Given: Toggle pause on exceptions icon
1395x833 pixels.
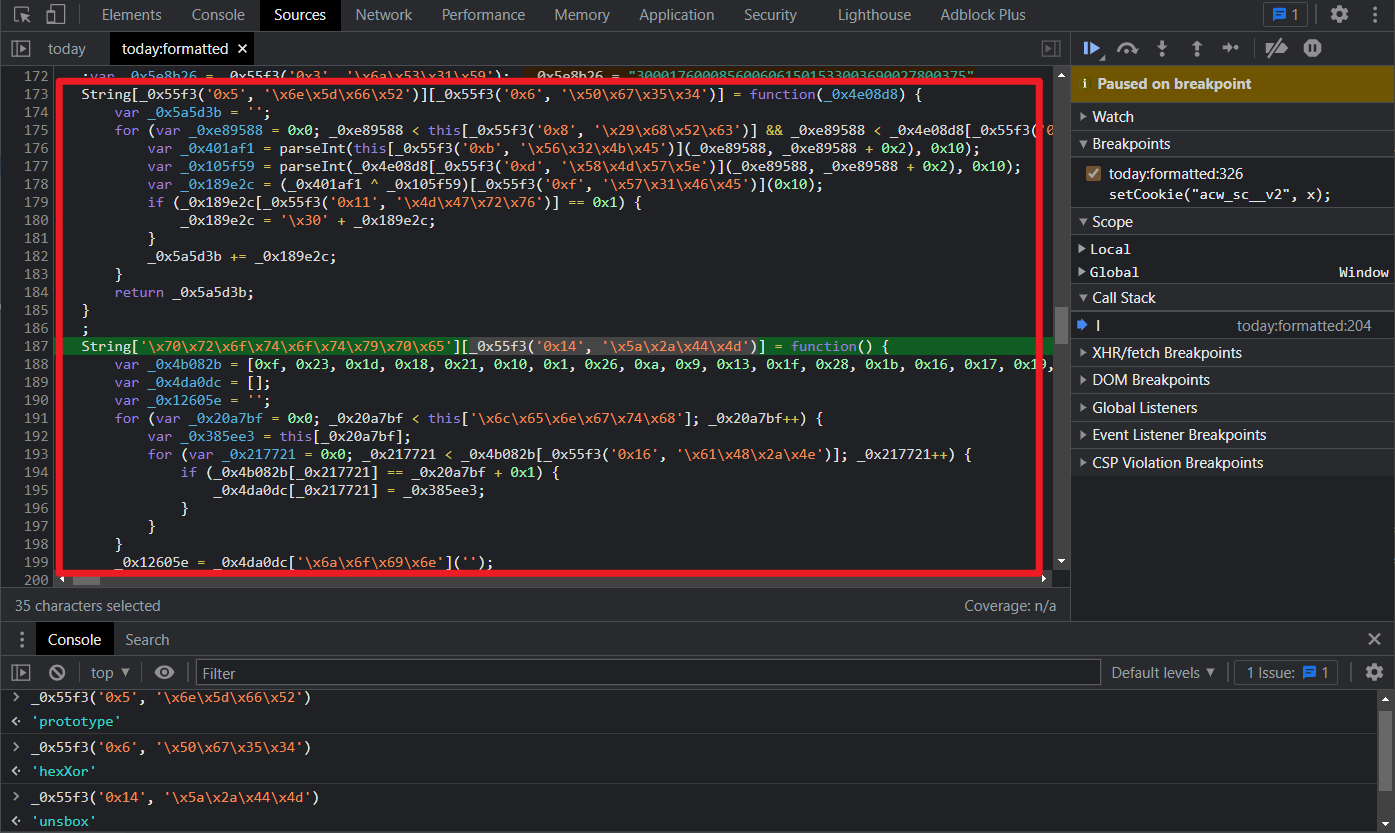Looking at the screenshot, I should click(1312, 48).
